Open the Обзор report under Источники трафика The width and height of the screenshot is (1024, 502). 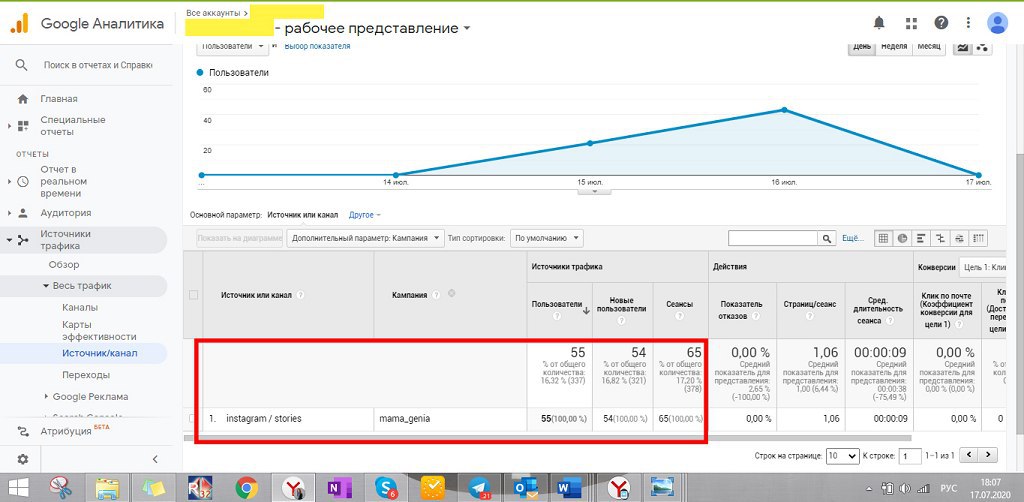point(64,264)
